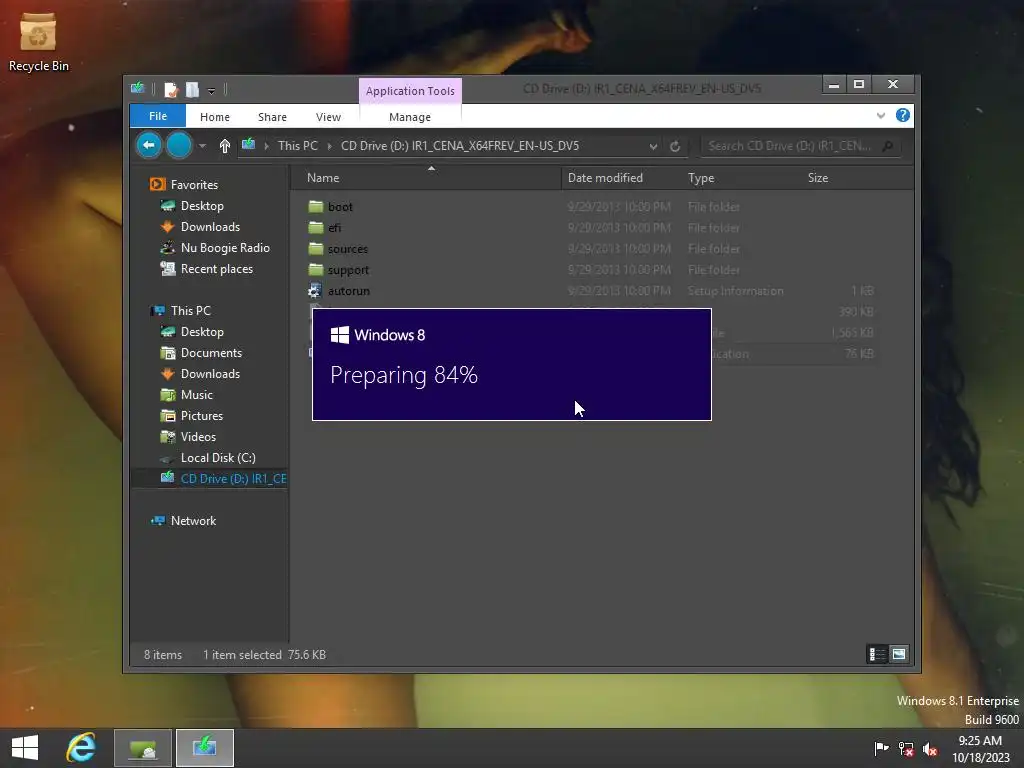This screenshot has width=1024, height=768.
Task: Switch to large thumbnails view status bar icon
Action: [x=899, y=654]
